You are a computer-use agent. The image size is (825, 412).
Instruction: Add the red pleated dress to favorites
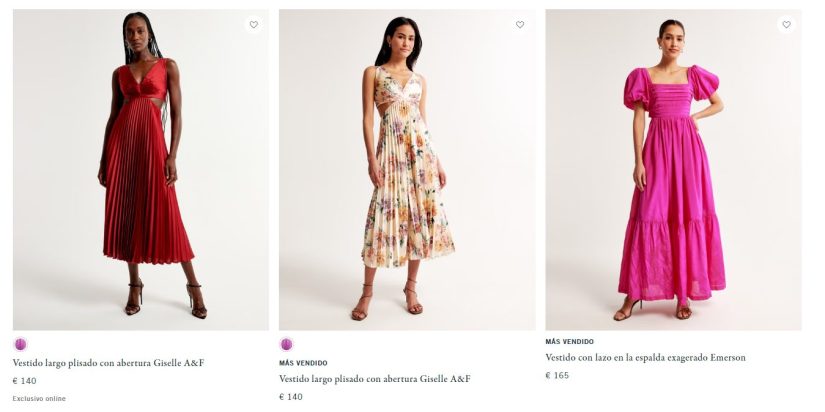point(254,25)
